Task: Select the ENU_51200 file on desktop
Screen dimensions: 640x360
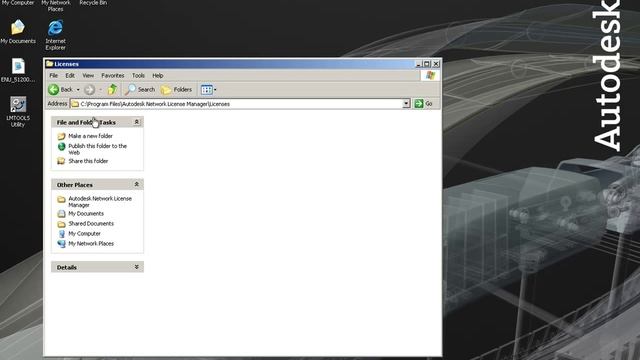Action: point(18,70)
